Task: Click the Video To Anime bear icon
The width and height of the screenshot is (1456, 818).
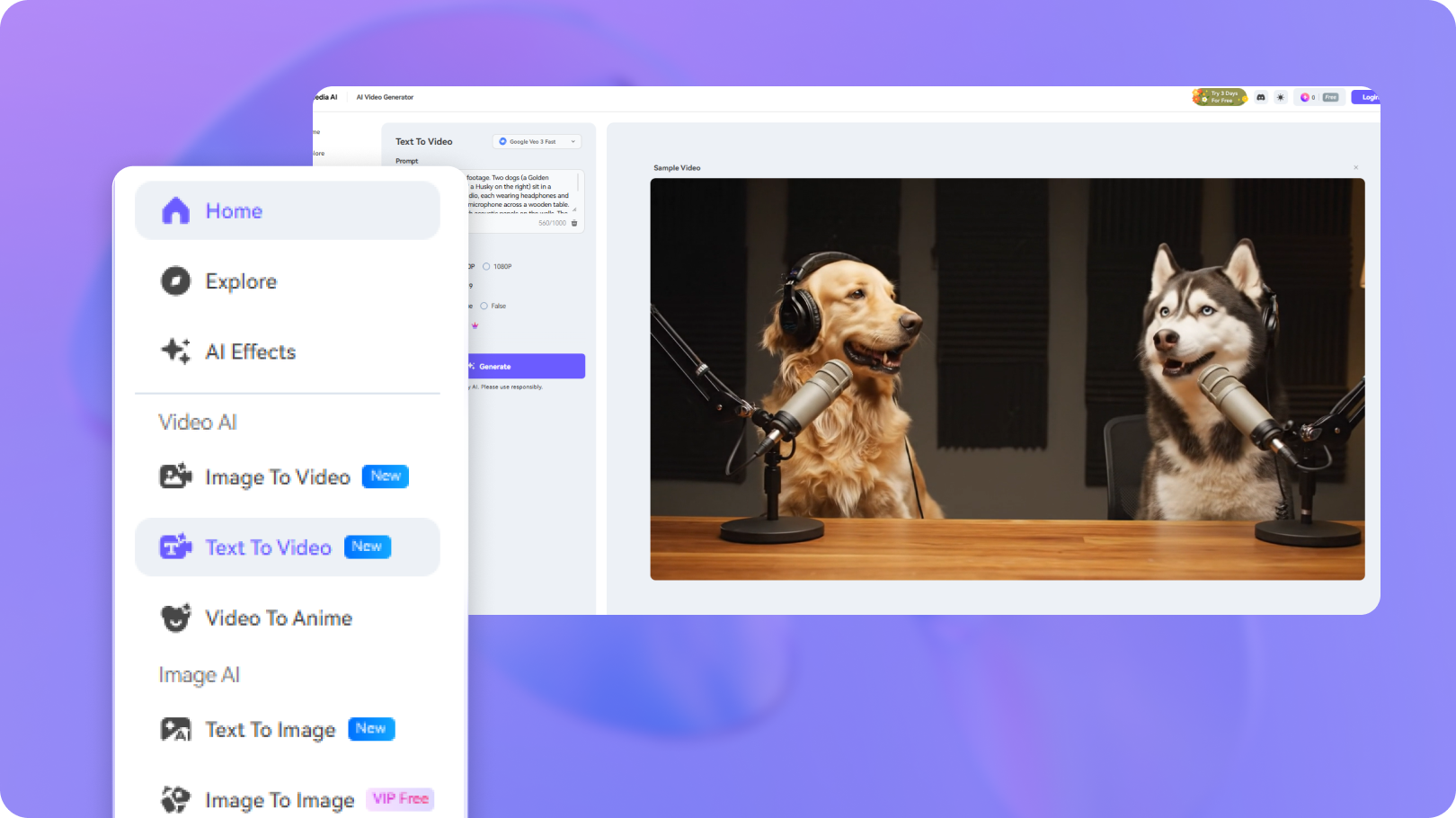Action: (175, 618)
